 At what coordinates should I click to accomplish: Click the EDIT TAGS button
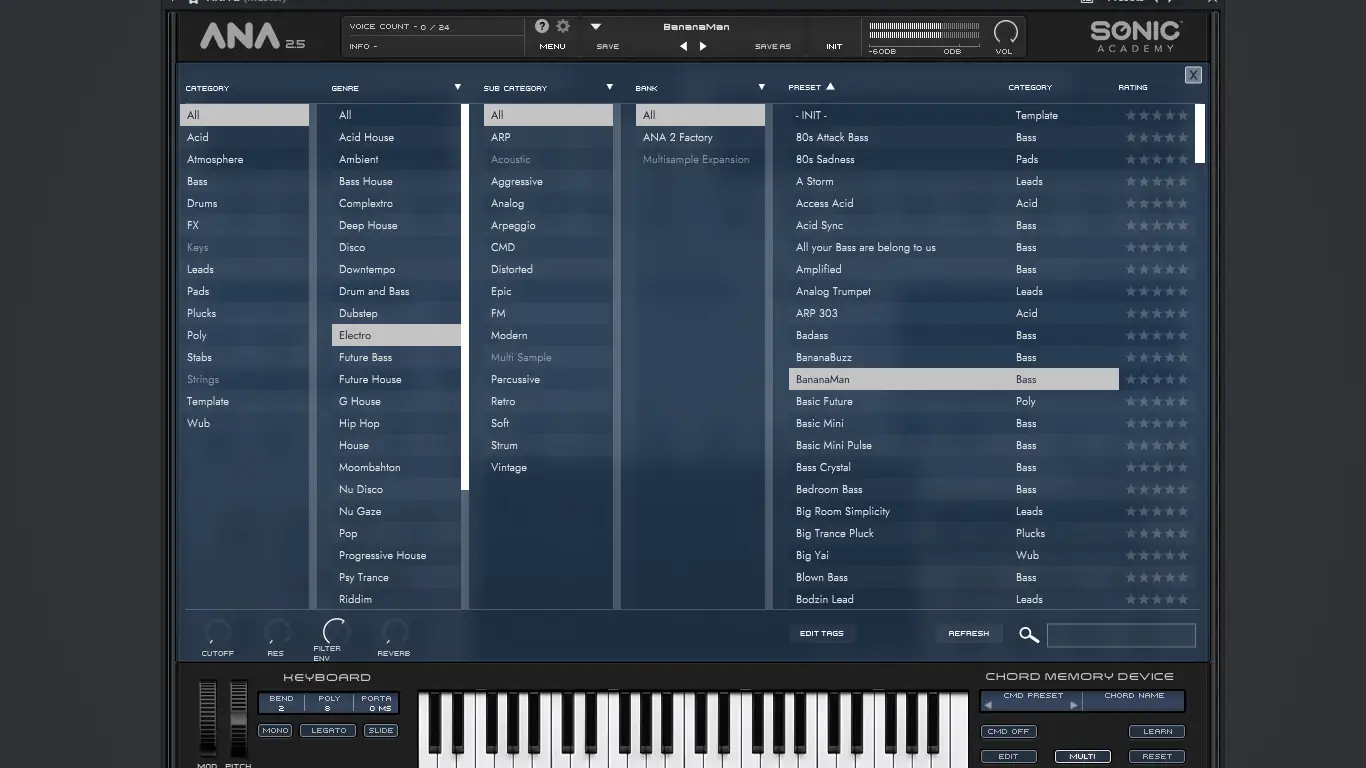click(x=822, y=633)
